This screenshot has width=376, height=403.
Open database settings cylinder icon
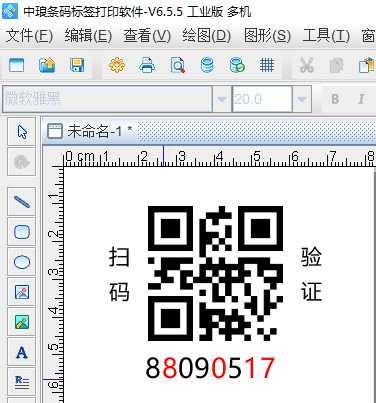pyautogui.click(x=207, y=65)
